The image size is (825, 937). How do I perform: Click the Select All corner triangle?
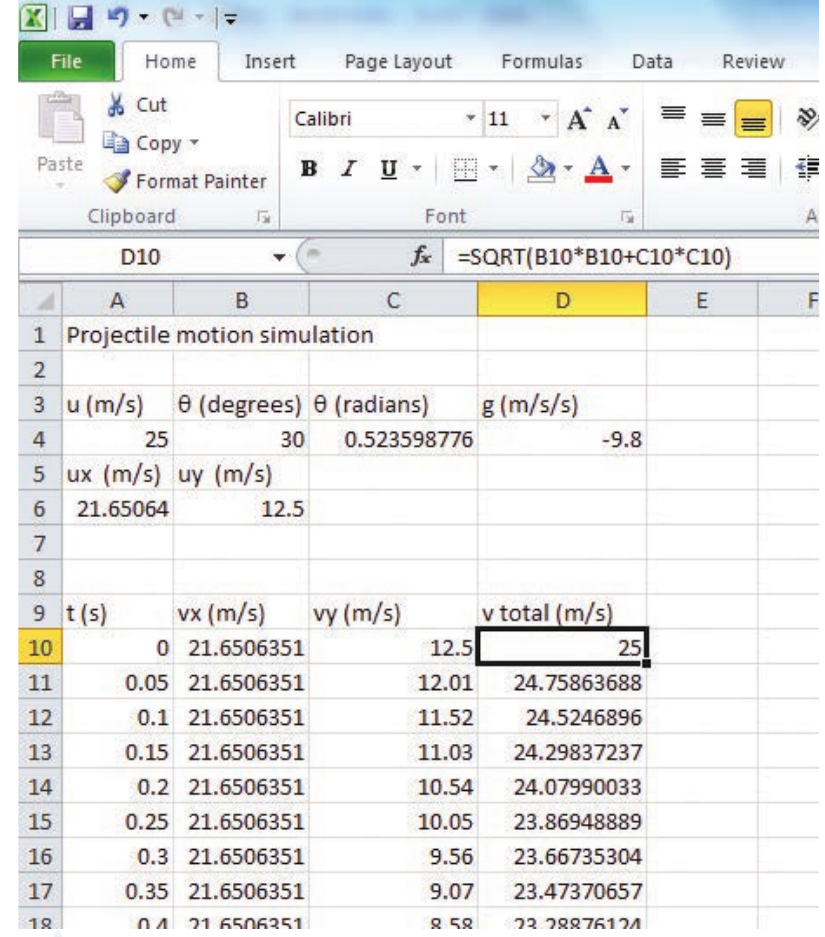point(41,300)
